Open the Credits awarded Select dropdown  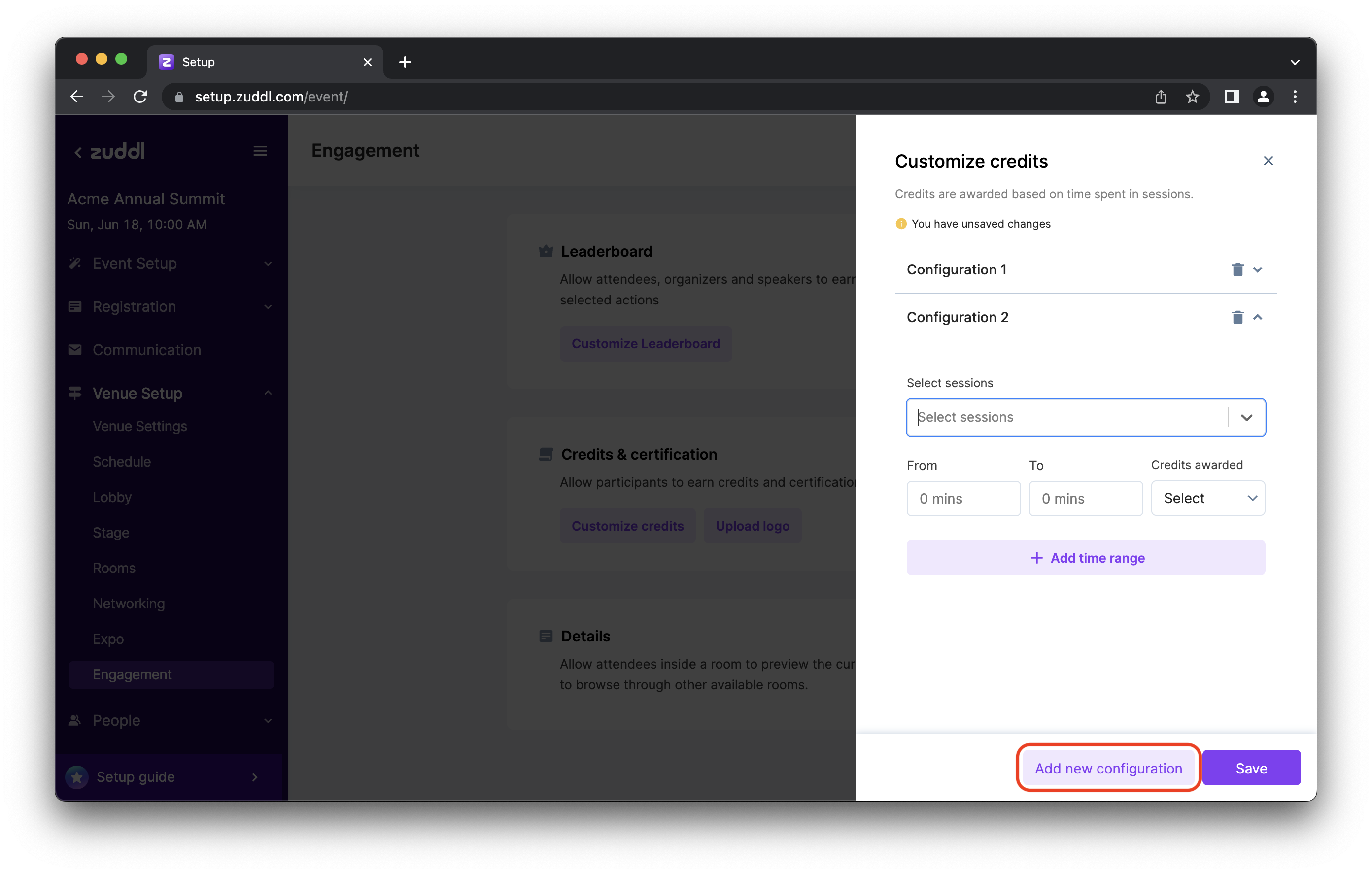(1207, 498)
